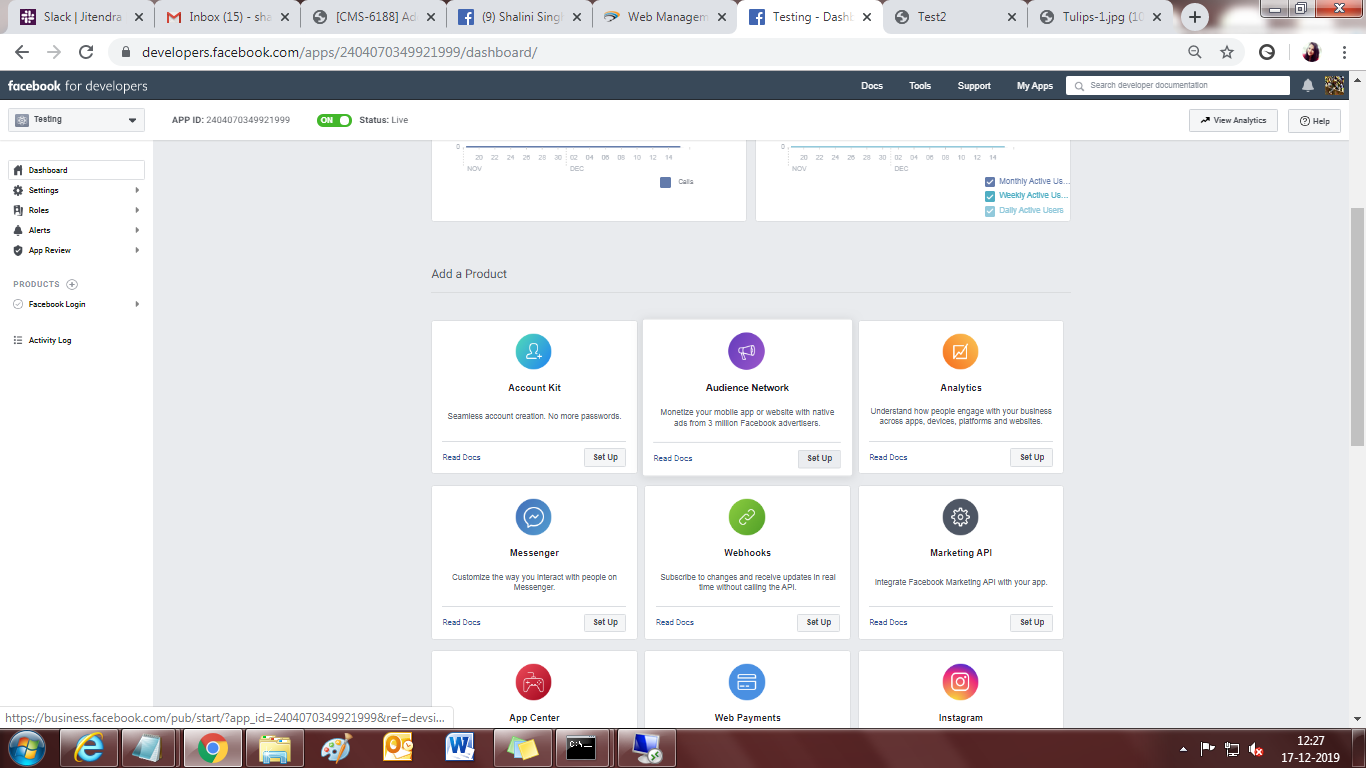Viewport: 1366px width, 768px height.
Task: Open Internet Explorer from taskbar
Action: point(89,748)
